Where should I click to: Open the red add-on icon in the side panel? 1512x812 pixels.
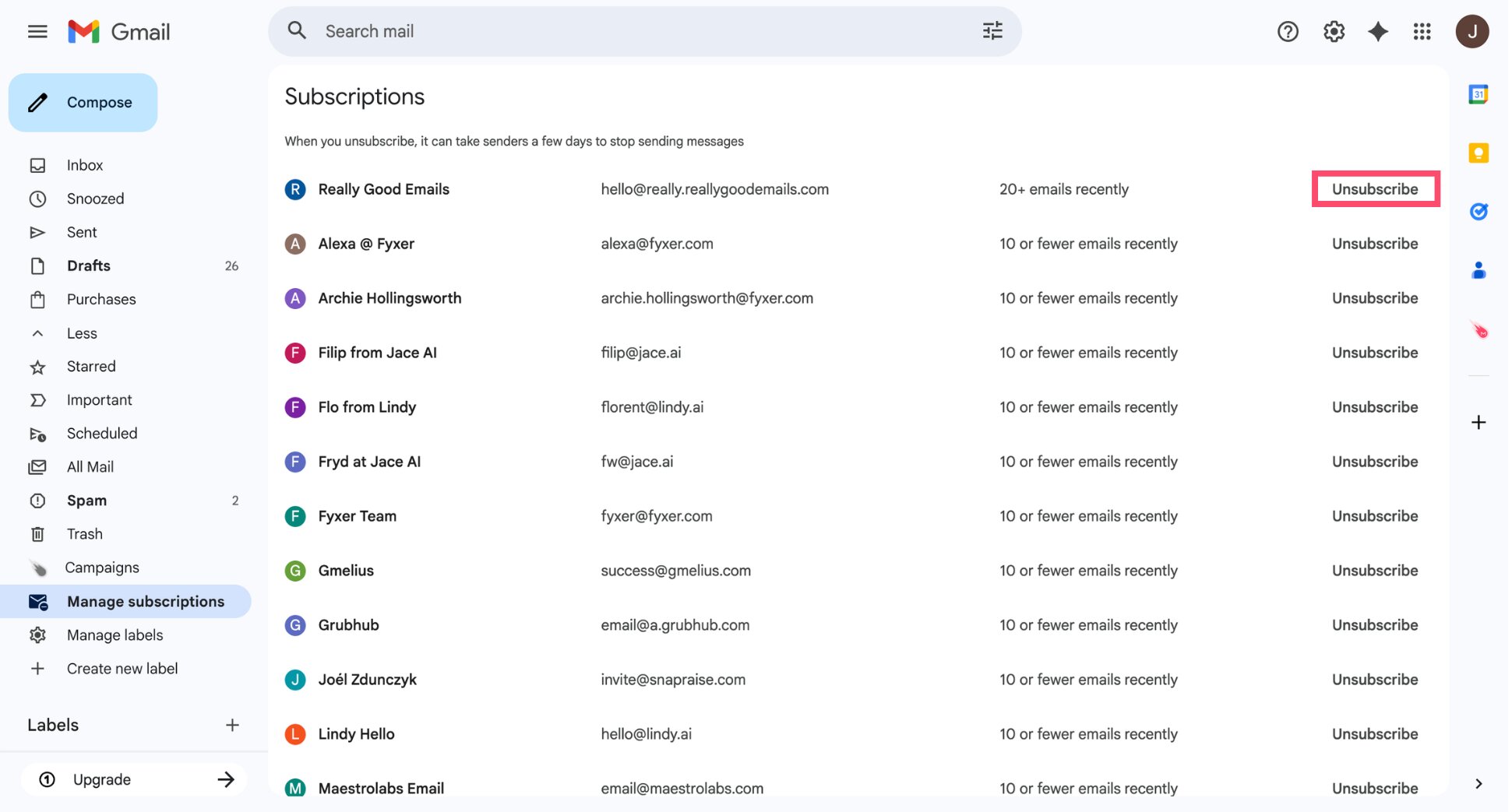[x=1479, y=330]
